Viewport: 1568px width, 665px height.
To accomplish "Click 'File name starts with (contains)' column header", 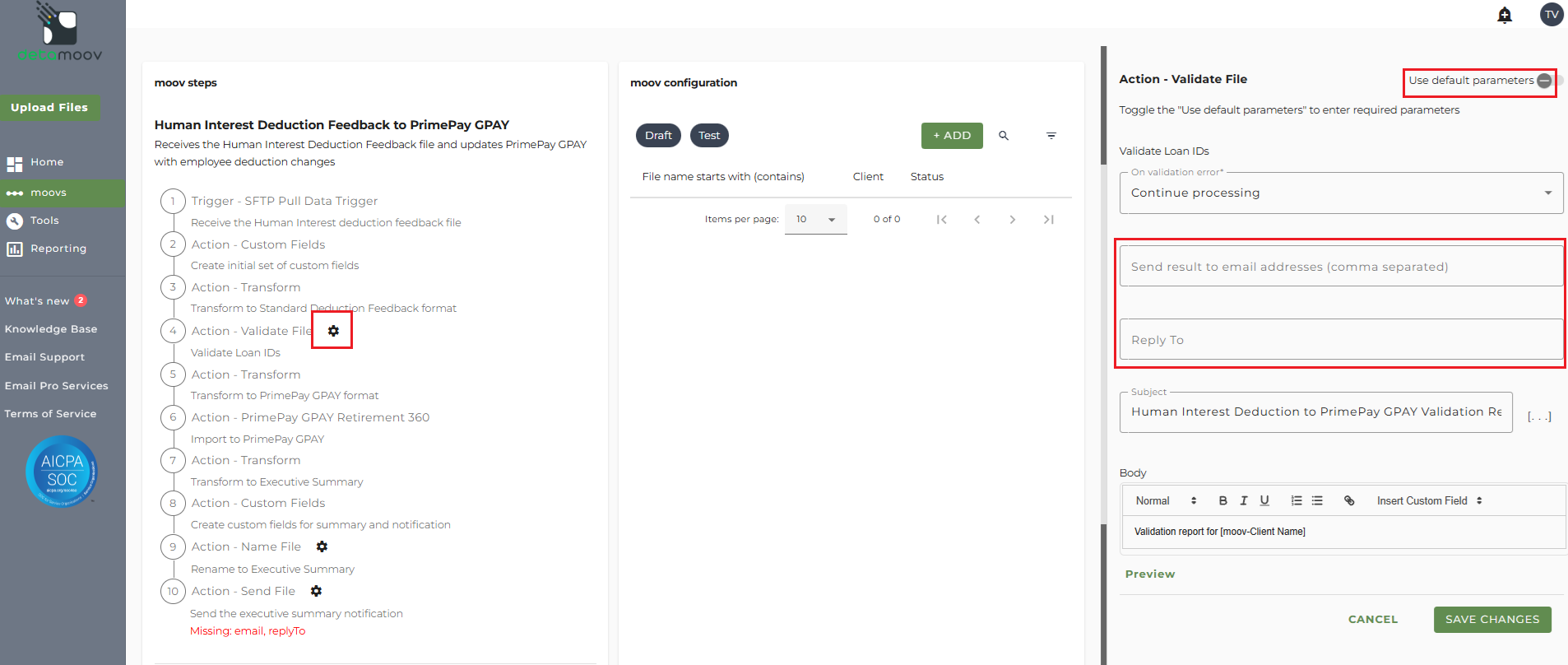I will click(x=723, y=177).
